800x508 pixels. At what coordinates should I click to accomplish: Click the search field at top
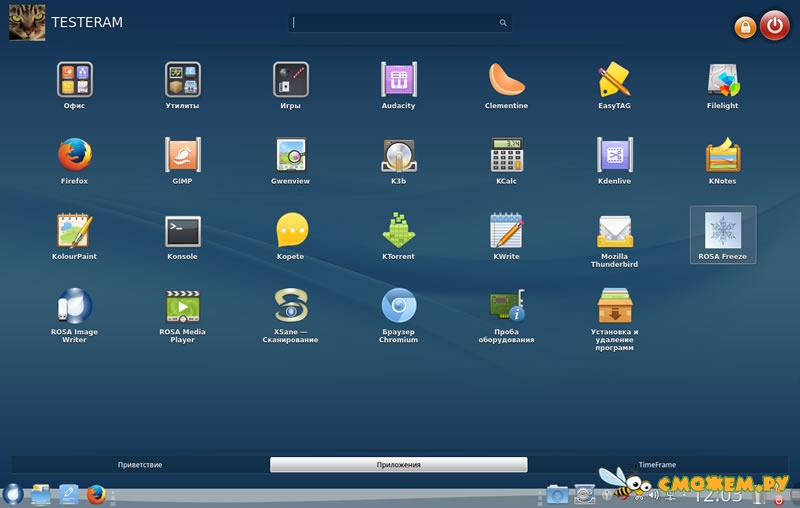(400, 22)
